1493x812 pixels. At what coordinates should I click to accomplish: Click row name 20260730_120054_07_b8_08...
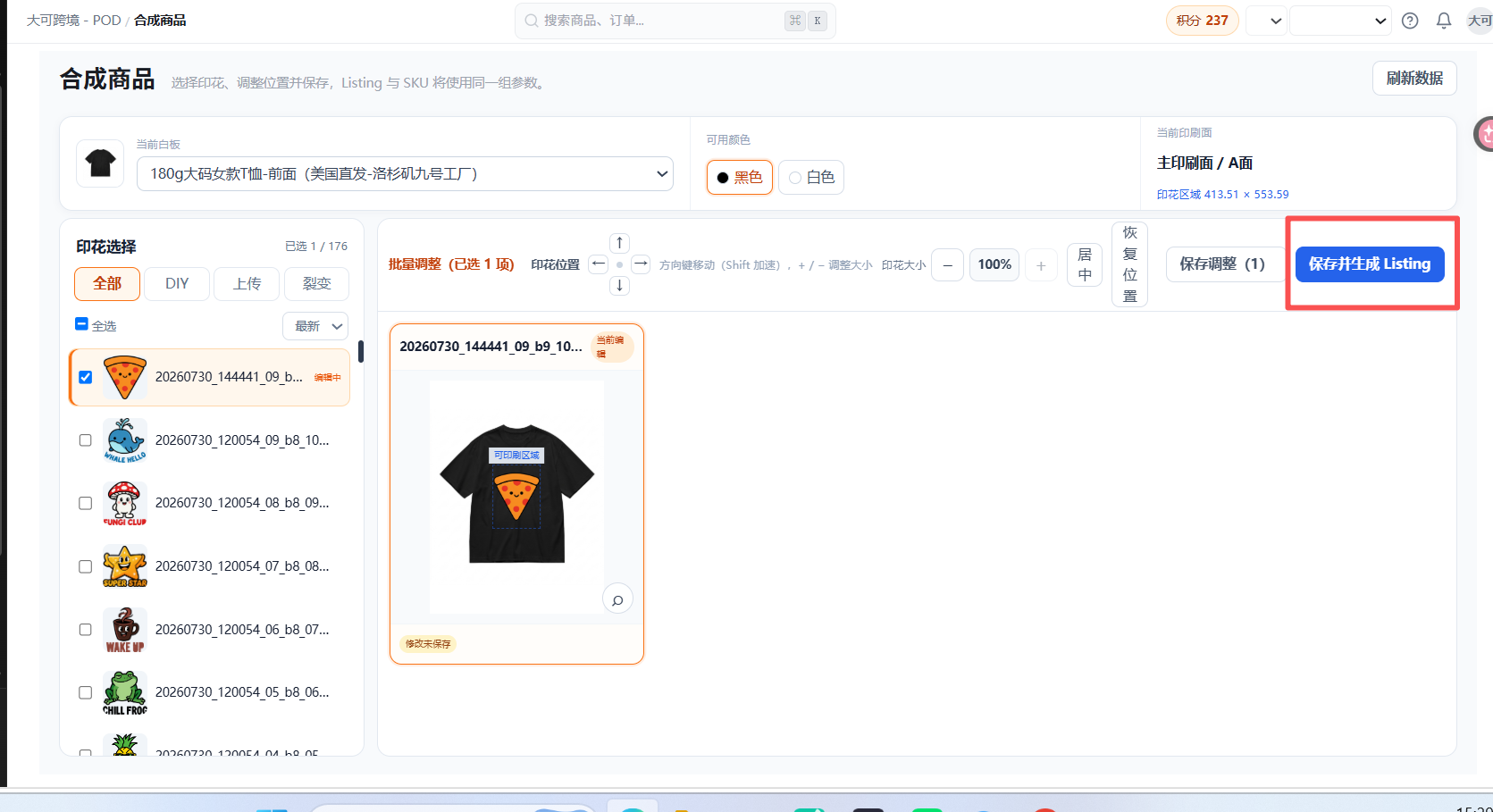coord(242,566)
